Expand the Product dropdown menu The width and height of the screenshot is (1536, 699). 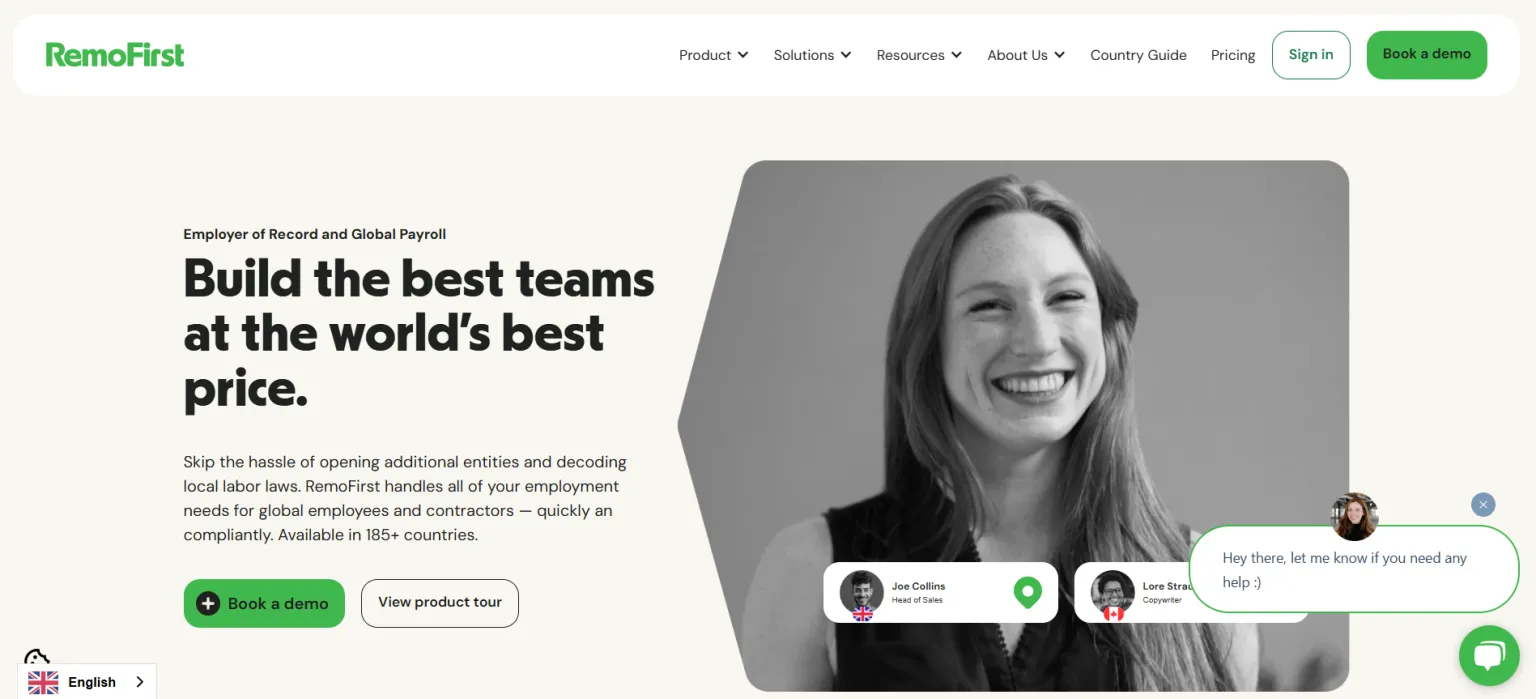[x=713, y=55]
